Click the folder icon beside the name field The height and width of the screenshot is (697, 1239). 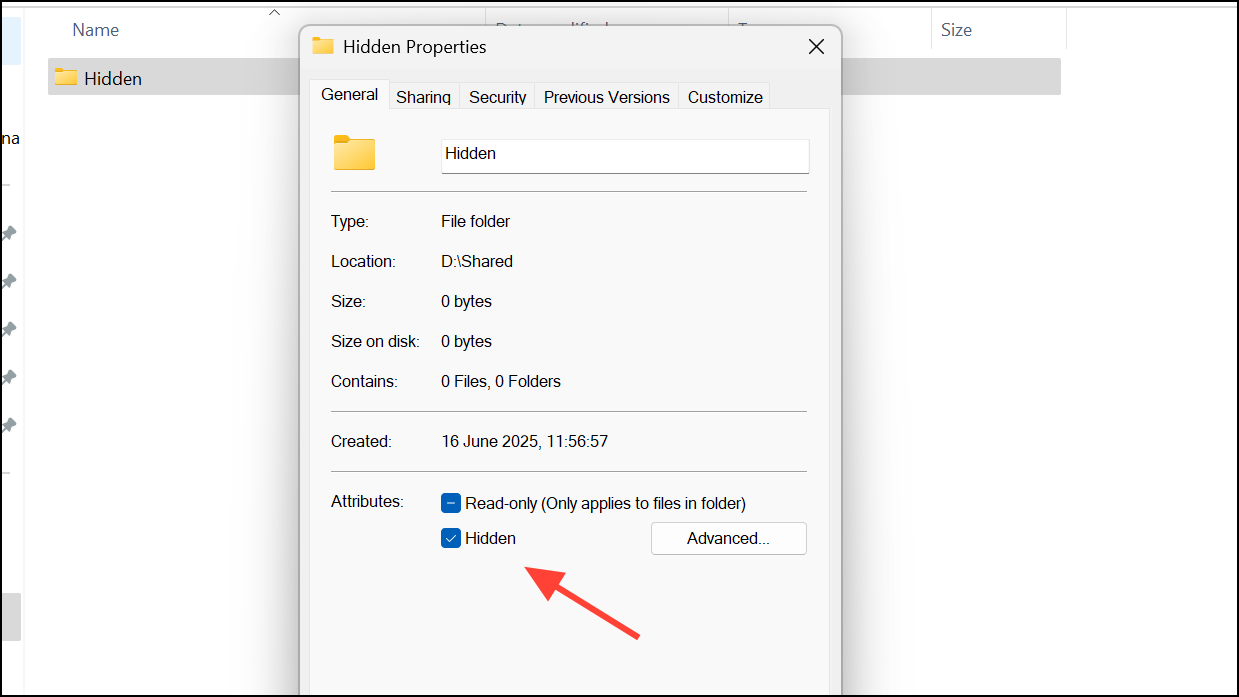354,152
